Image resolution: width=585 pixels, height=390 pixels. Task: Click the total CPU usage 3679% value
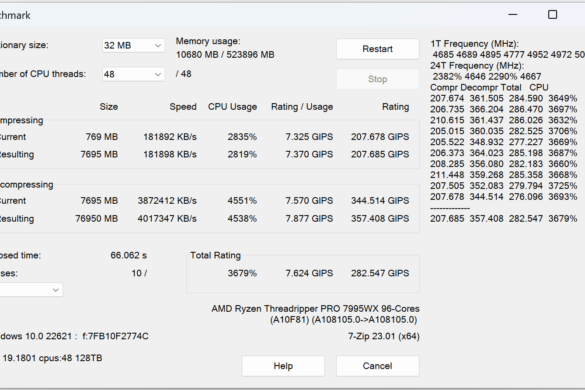point(242,273)
